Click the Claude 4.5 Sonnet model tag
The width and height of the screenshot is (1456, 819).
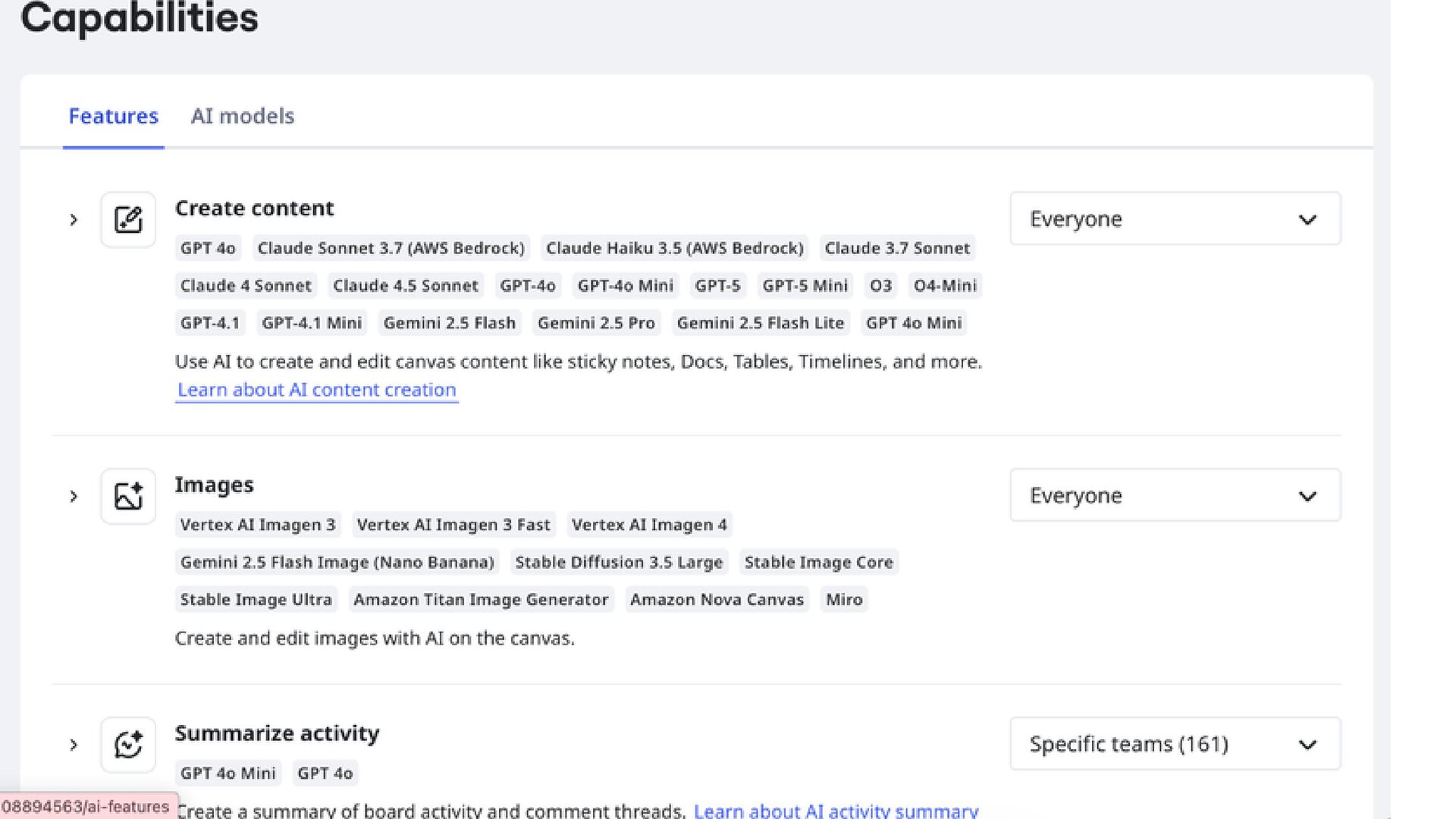[x=405, y=286]
